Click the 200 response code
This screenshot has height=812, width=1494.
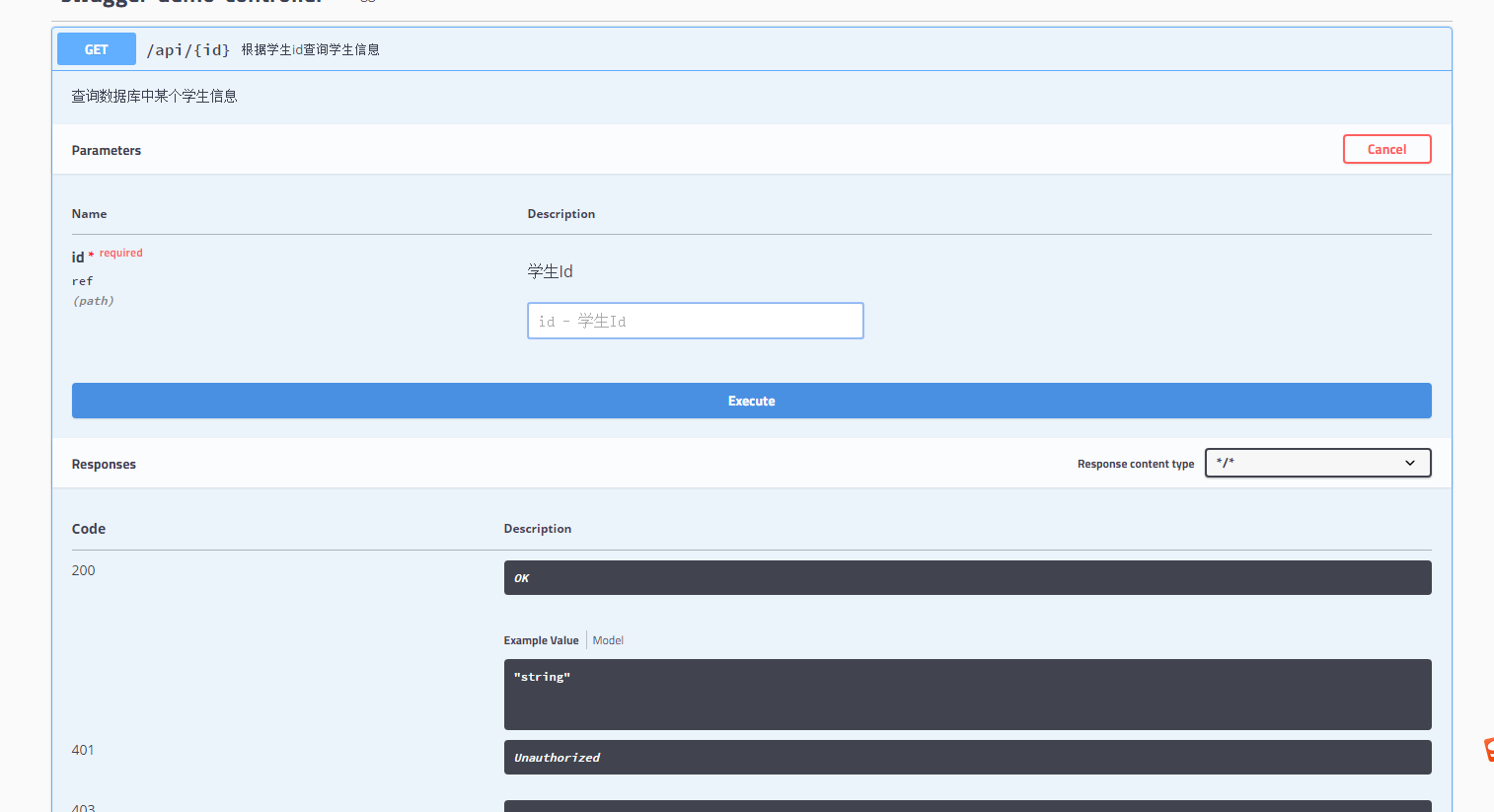(x=83, y=570)
